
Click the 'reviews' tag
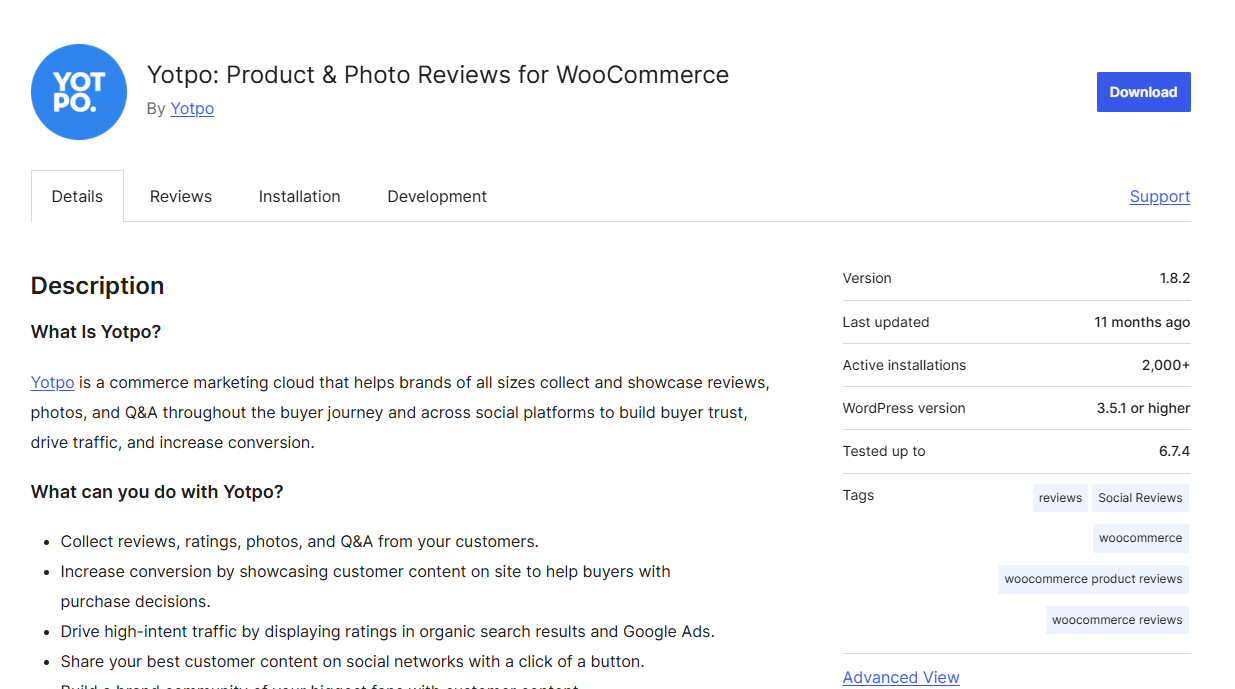coord(1060,498)
